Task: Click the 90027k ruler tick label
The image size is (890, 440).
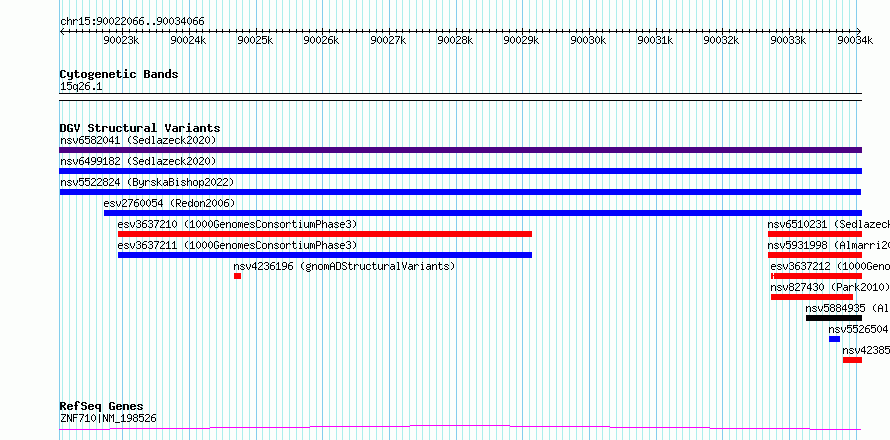Action: point(388,40)
